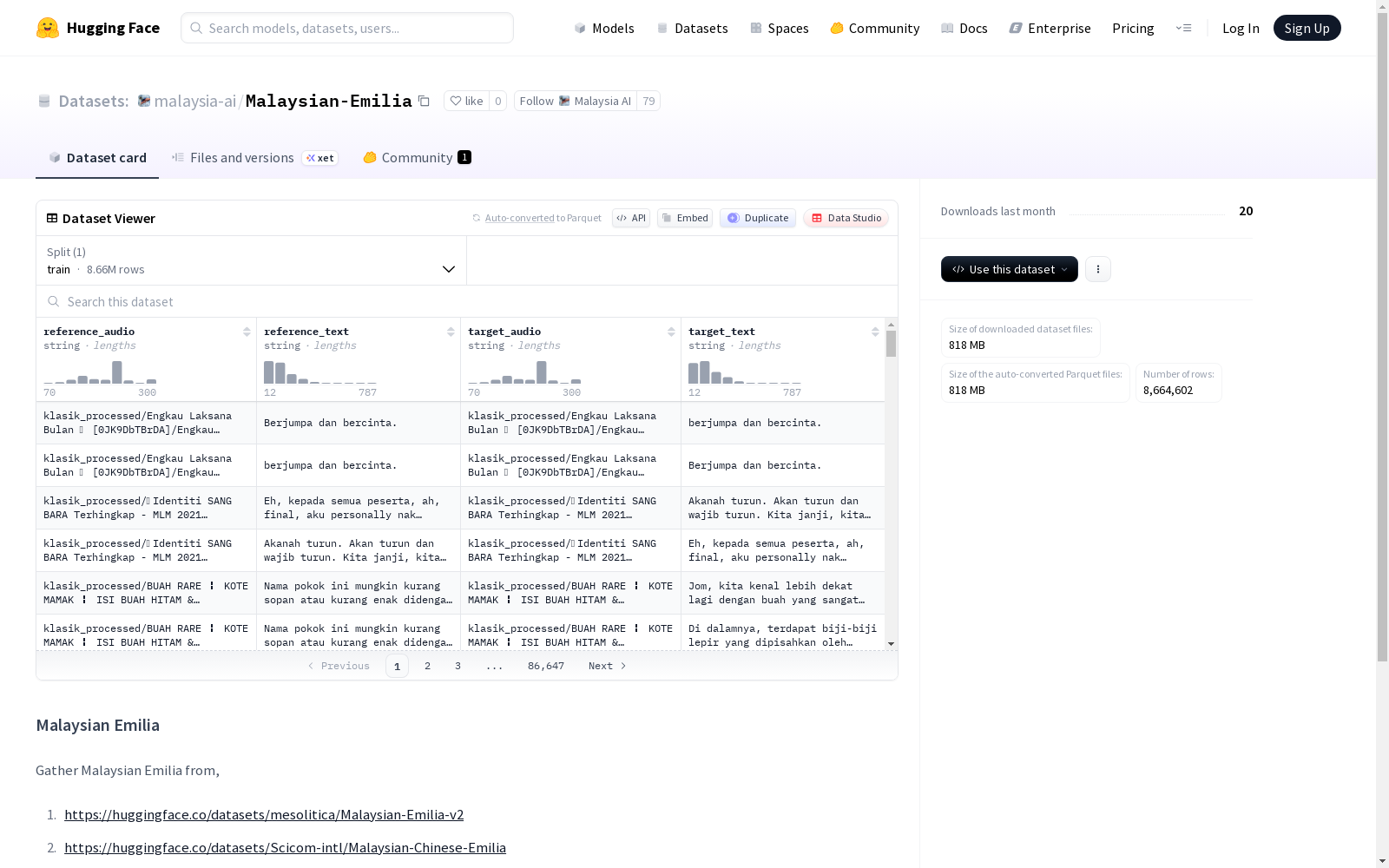
Task: Click the target_text lengths histogram
Action: pos(745,372)
